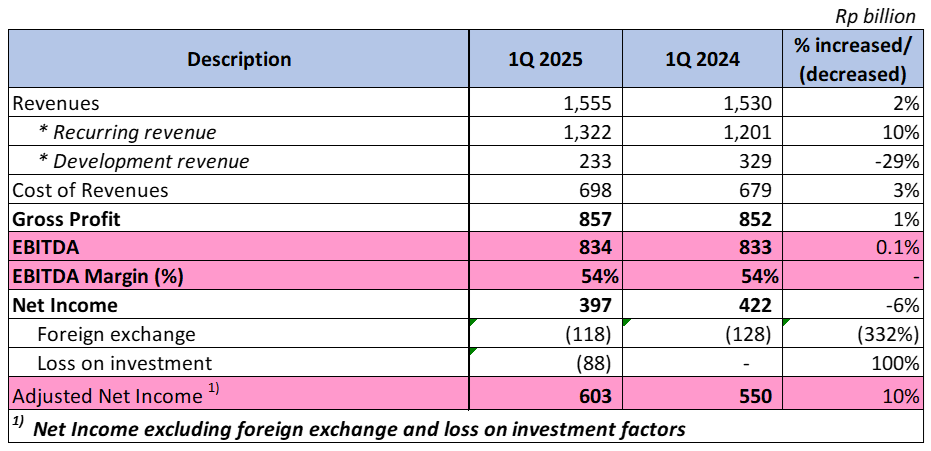Select the Revenues row label
This screenshot has height=451, width=931.
[55, 103]
